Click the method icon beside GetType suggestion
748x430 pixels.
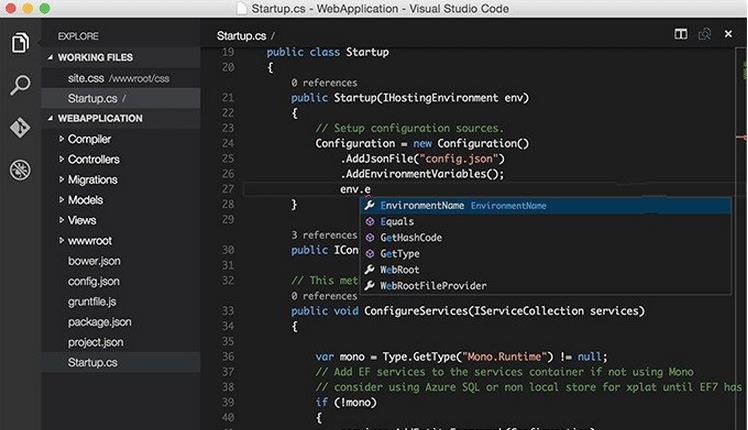(370, 253)
